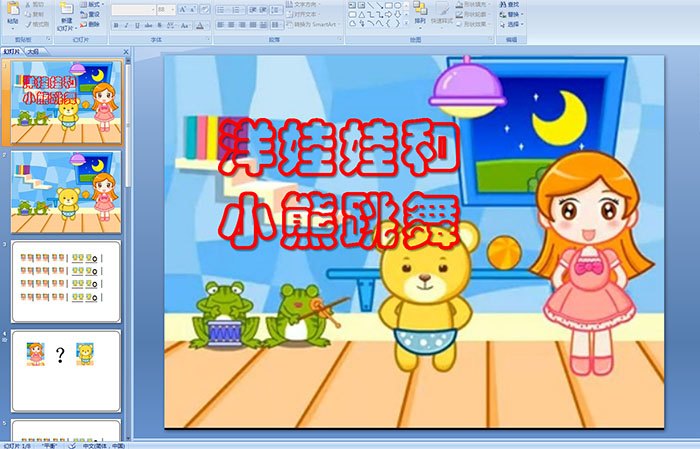Switch to the Outline (大纲) pane tab
This screenshot has width=700, height=449.
(33, 52)
